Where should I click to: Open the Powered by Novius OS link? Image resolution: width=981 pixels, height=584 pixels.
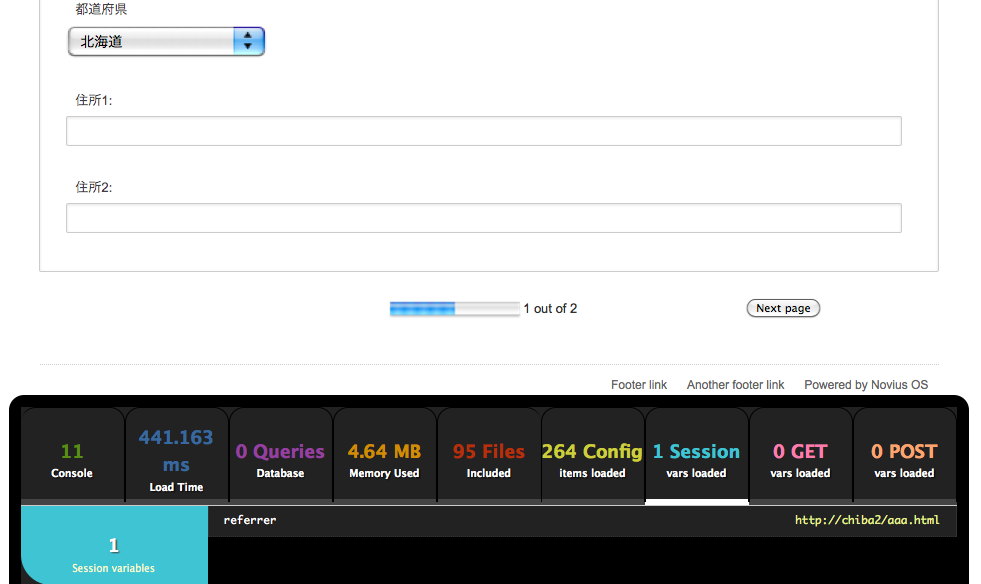pyautogui.click(x=866, y=385)
